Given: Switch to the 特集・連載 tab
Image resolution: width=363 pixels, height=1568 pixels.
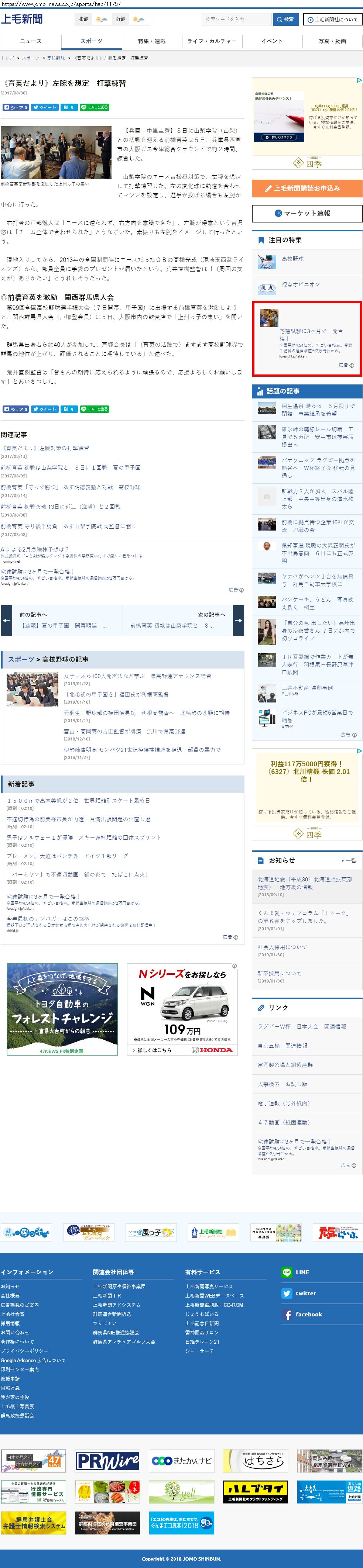Looking at the screenshot, I should (x=152, y=41).
